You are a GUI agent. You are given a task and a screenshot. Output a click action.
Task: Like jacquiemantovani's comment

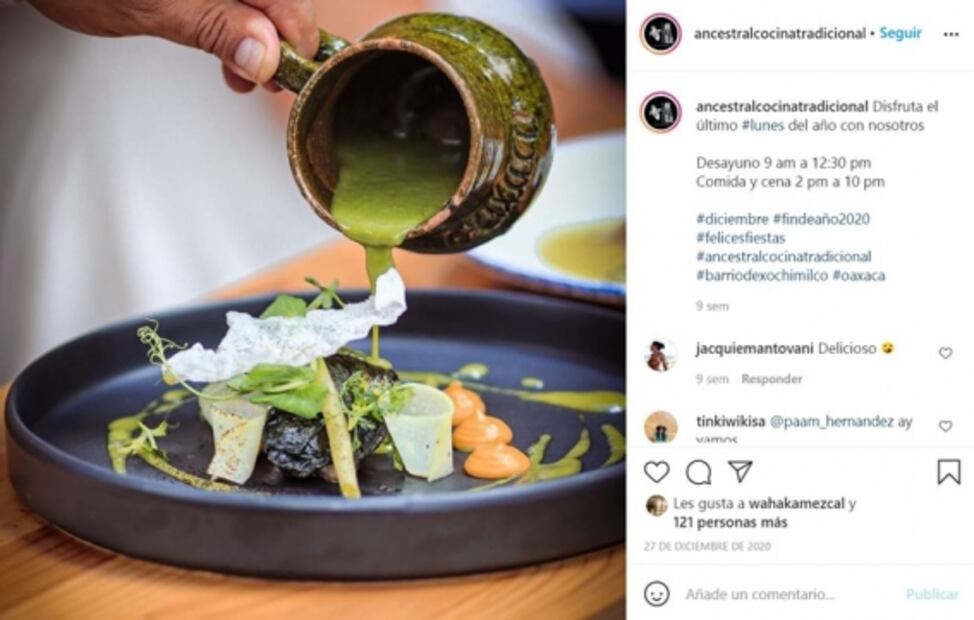pos(945,353)
